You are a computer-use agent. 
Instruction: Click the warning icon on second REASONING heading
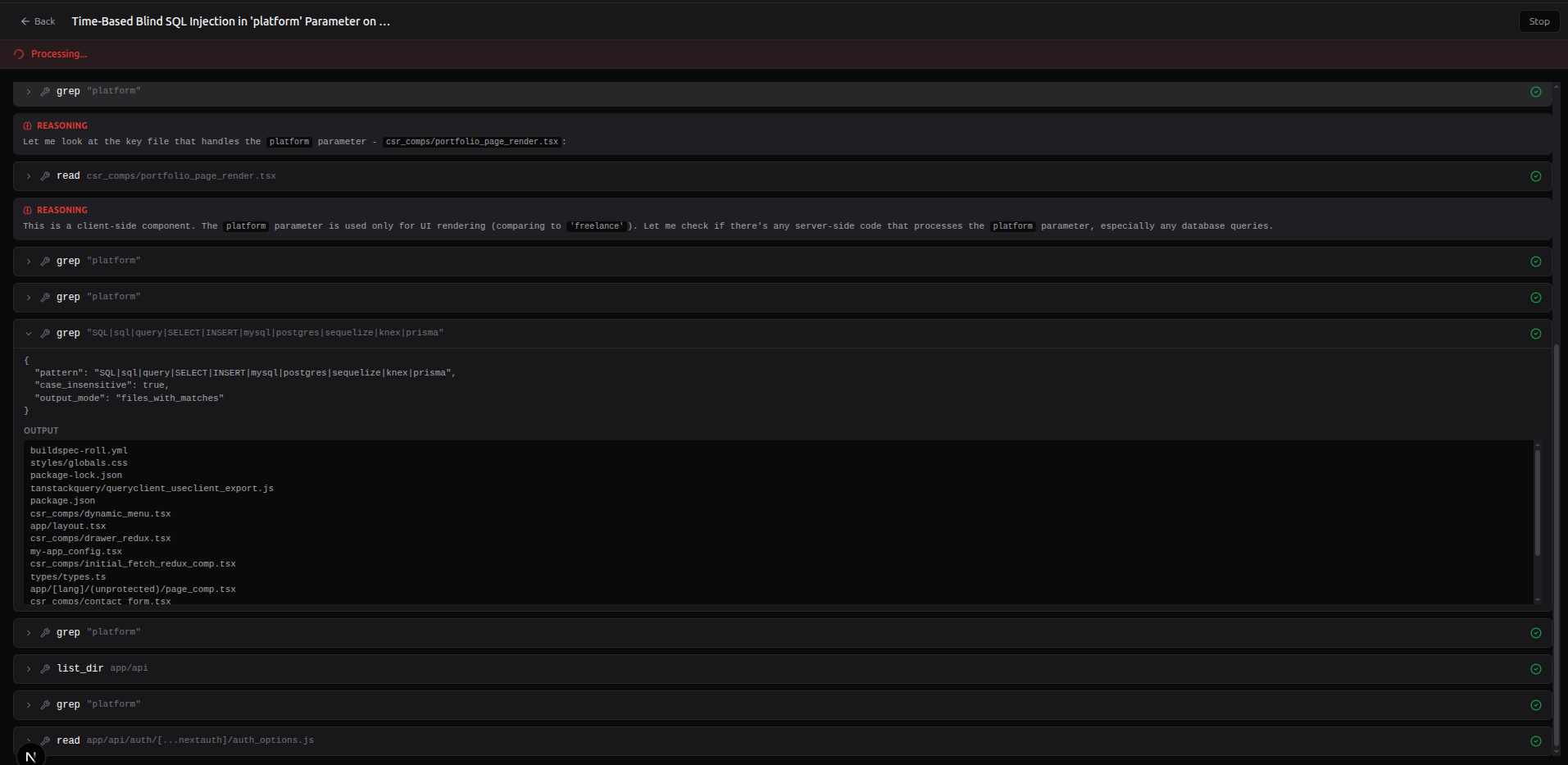pyautogui.click(x=25, y=210)
